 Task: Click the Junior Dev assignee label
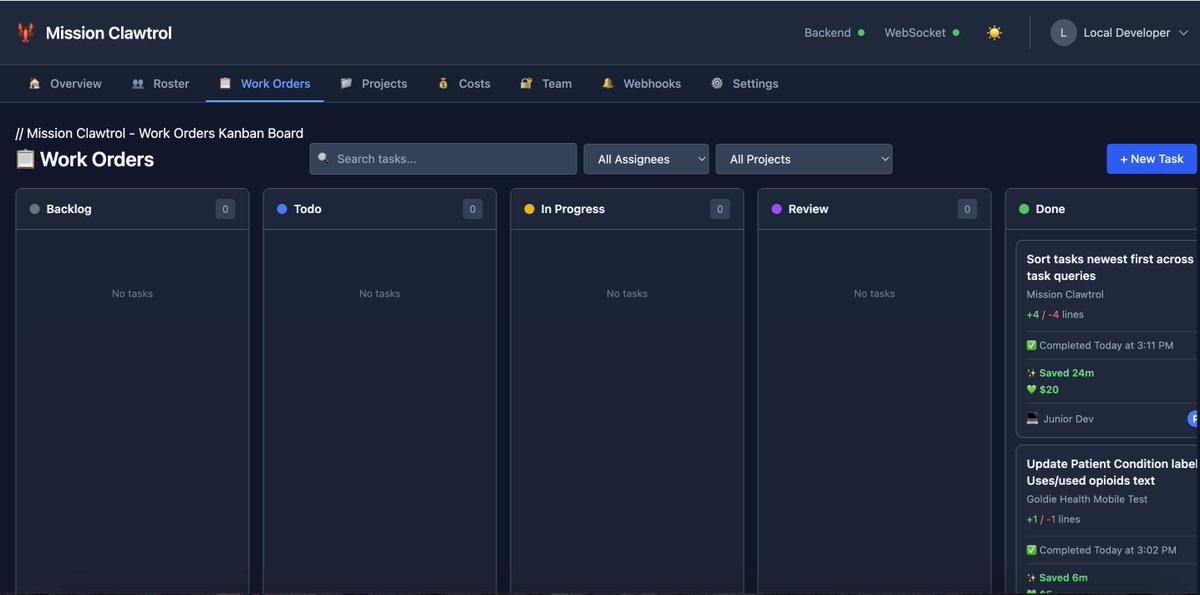point(1068,419)
